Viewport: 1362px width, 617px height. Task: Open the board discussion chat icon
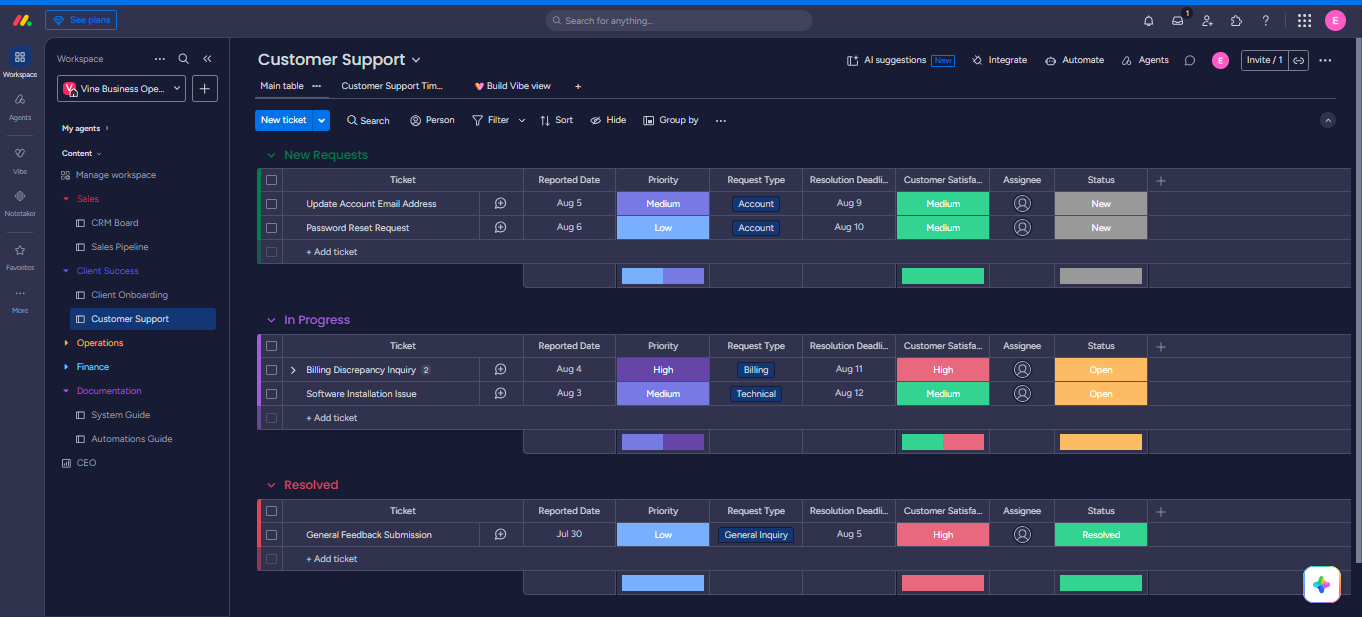tap(1190, 60)
